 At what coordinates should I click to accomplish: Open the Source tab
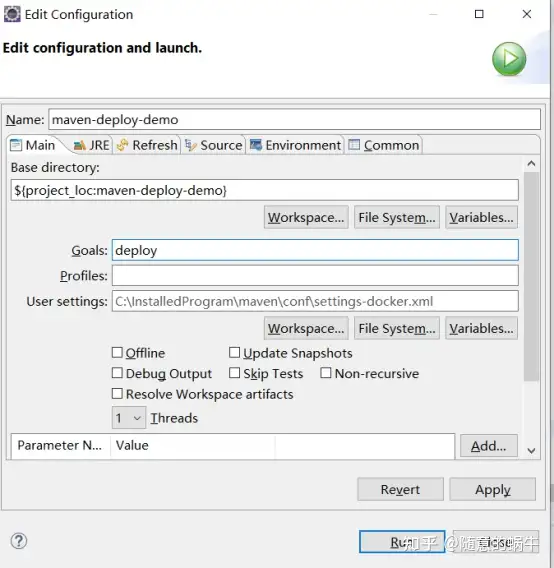tap(214, 145)
